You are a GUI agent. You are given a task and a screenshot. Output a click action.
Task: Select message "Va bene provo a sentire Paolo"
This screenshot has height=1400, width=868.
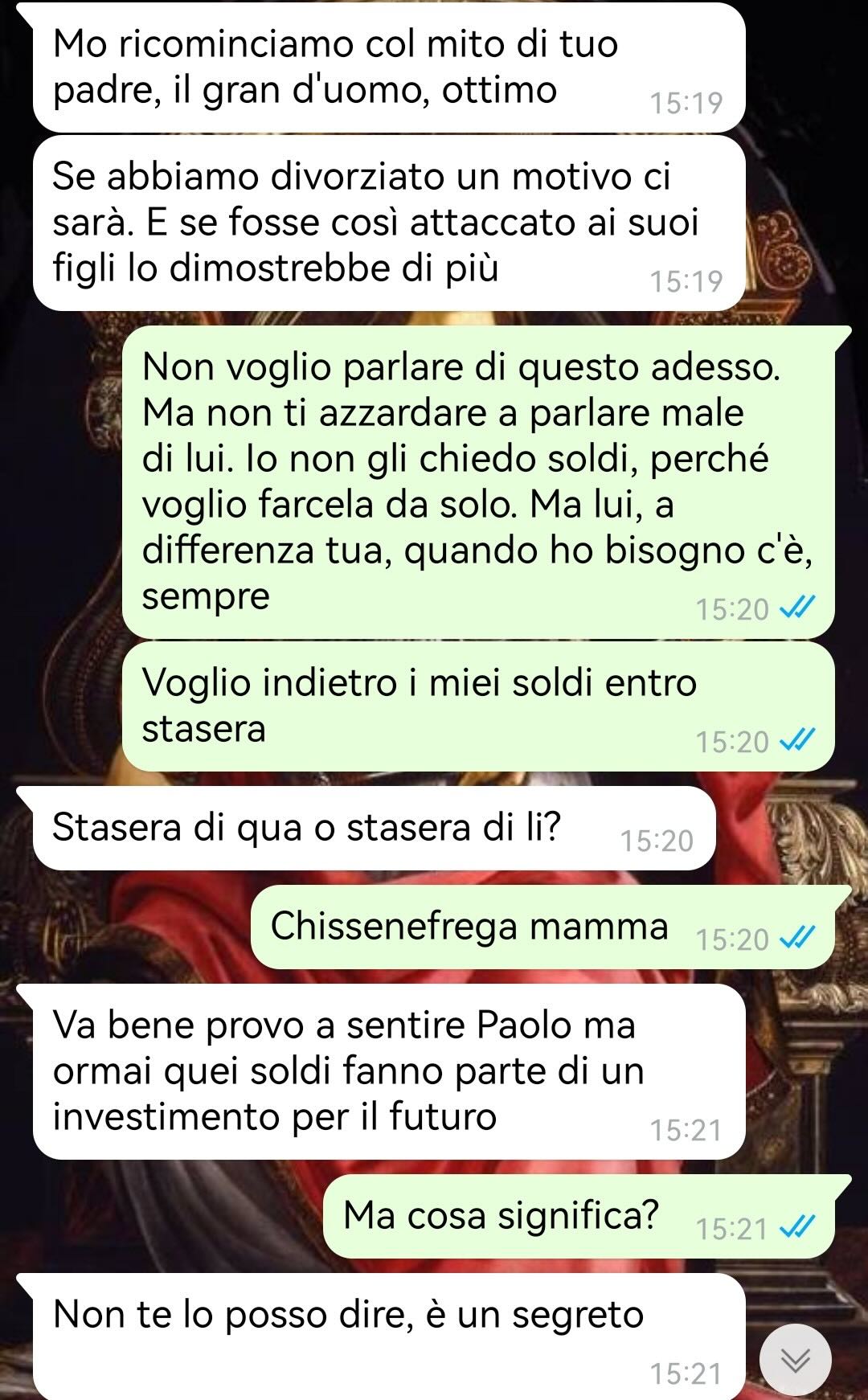point(389,1071)
